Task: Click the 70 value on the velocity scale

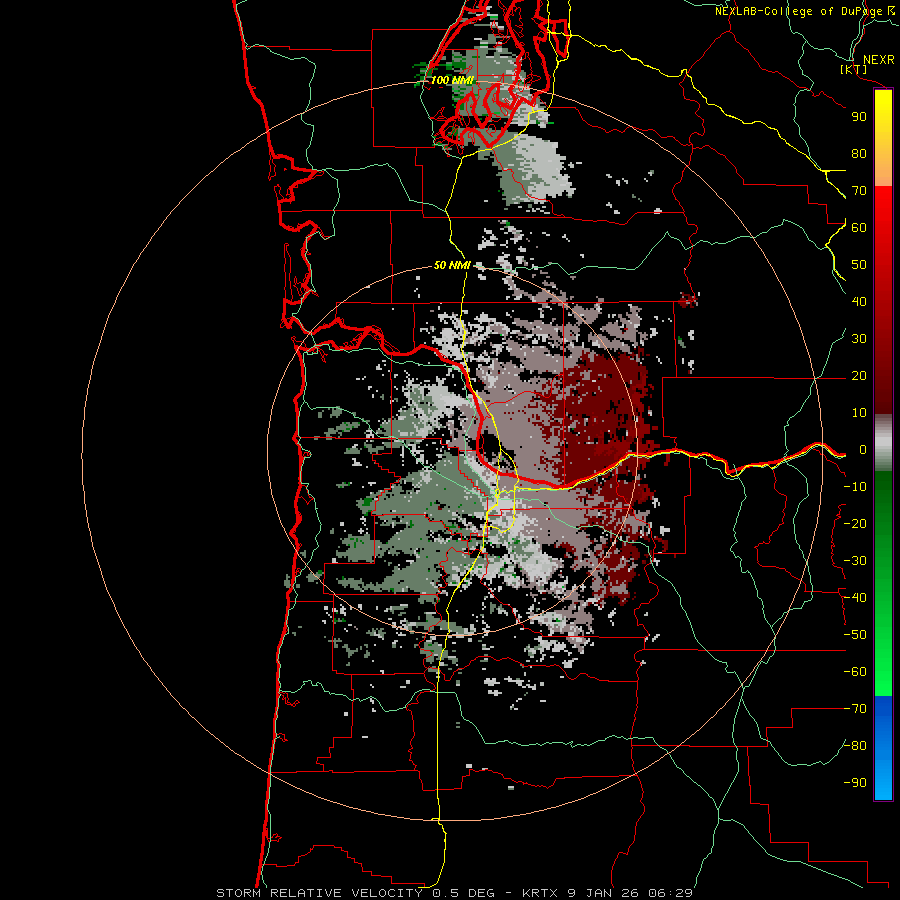Action: 859,191
